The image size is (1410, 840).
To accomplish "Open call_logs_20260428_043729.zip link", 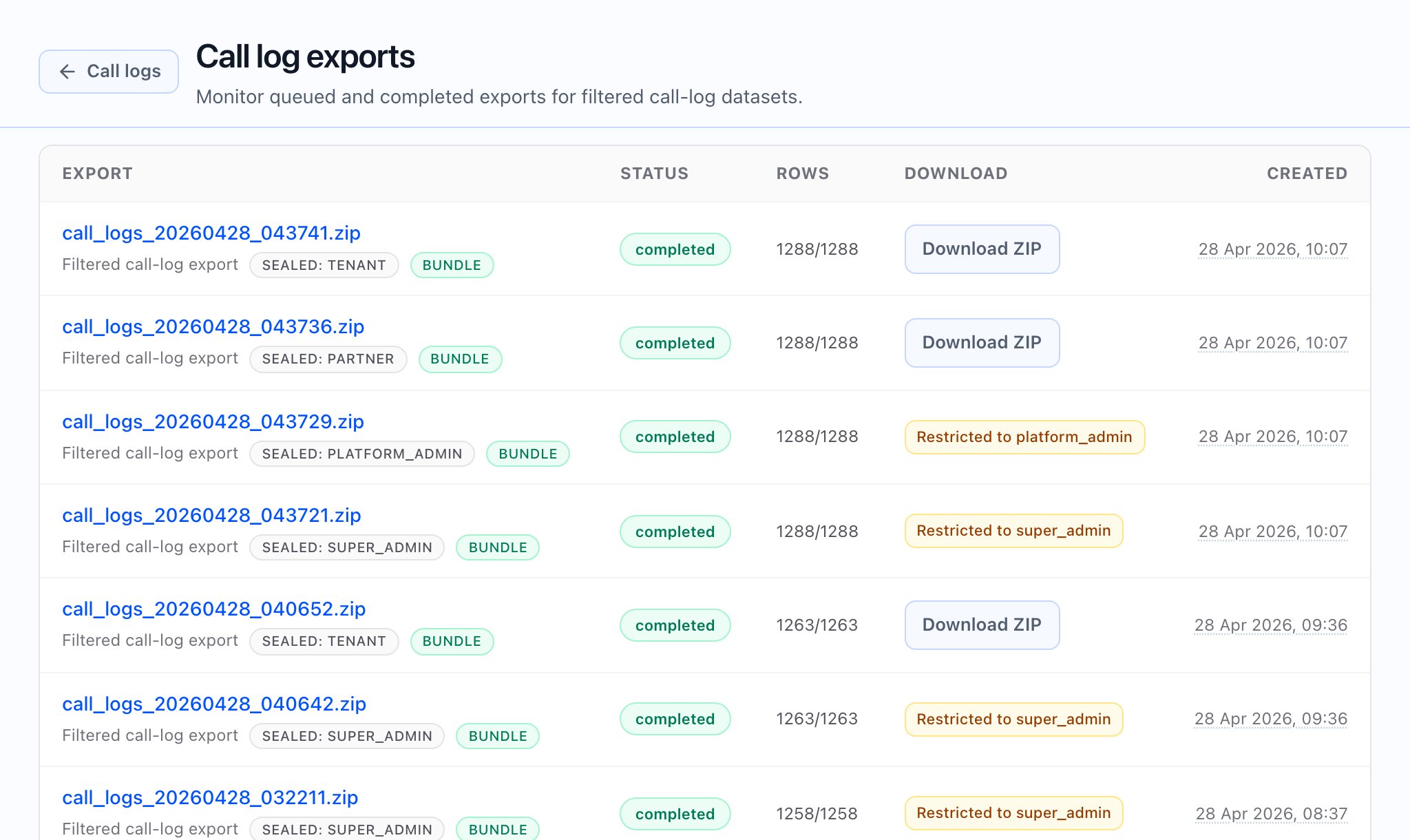I will pos(213,422).
